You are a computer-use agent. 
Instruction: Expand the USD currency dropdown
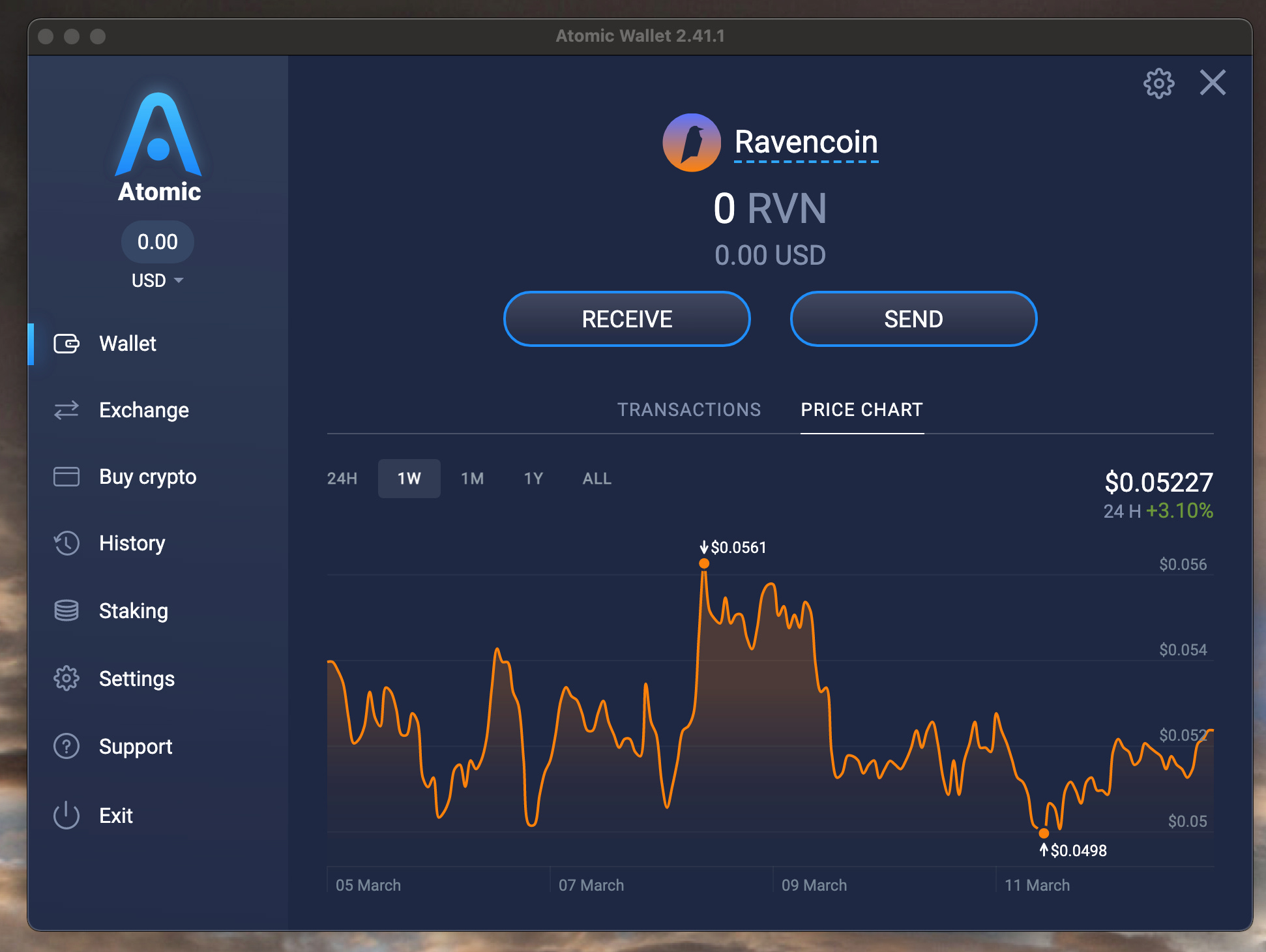(157, 280)
